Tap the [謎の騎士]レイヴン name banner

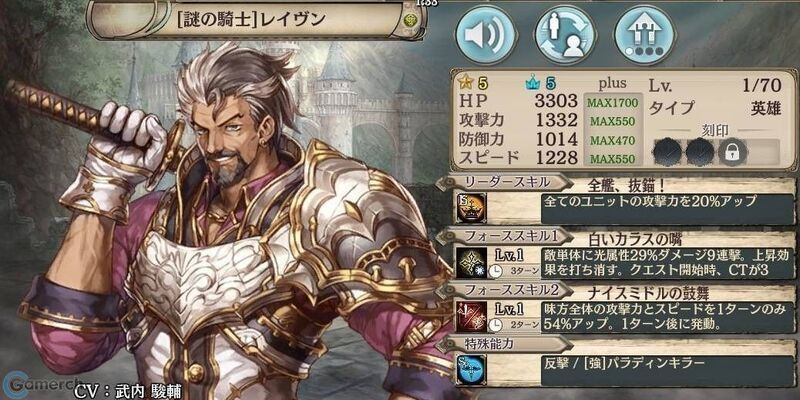(x=254, y=20)
